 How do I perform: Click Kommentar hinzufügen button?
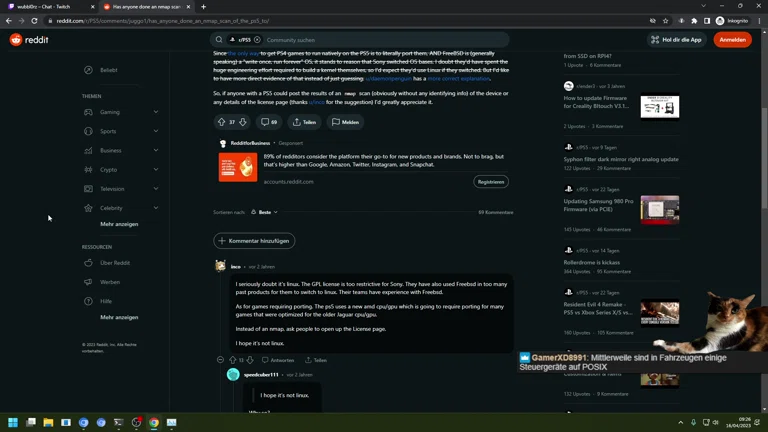(x=254, y=241)
